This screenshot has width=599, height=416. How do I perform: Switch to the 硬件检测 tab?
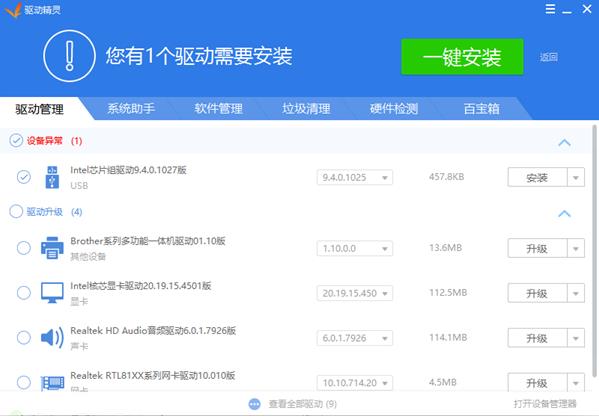point(394,109)
